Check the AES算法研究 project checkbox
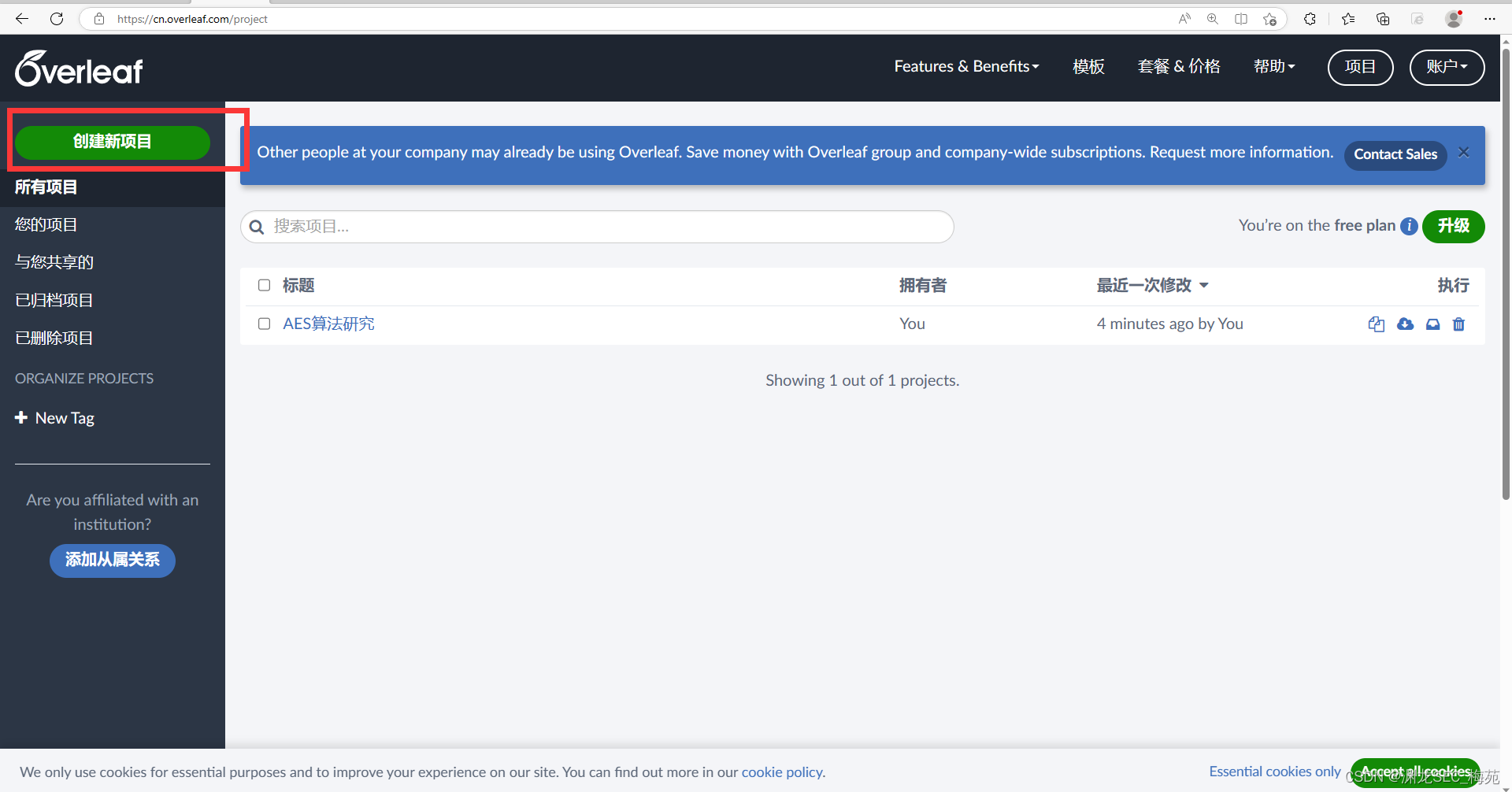This screenshot has height=792, width=1512. click(x=265, y=324)
